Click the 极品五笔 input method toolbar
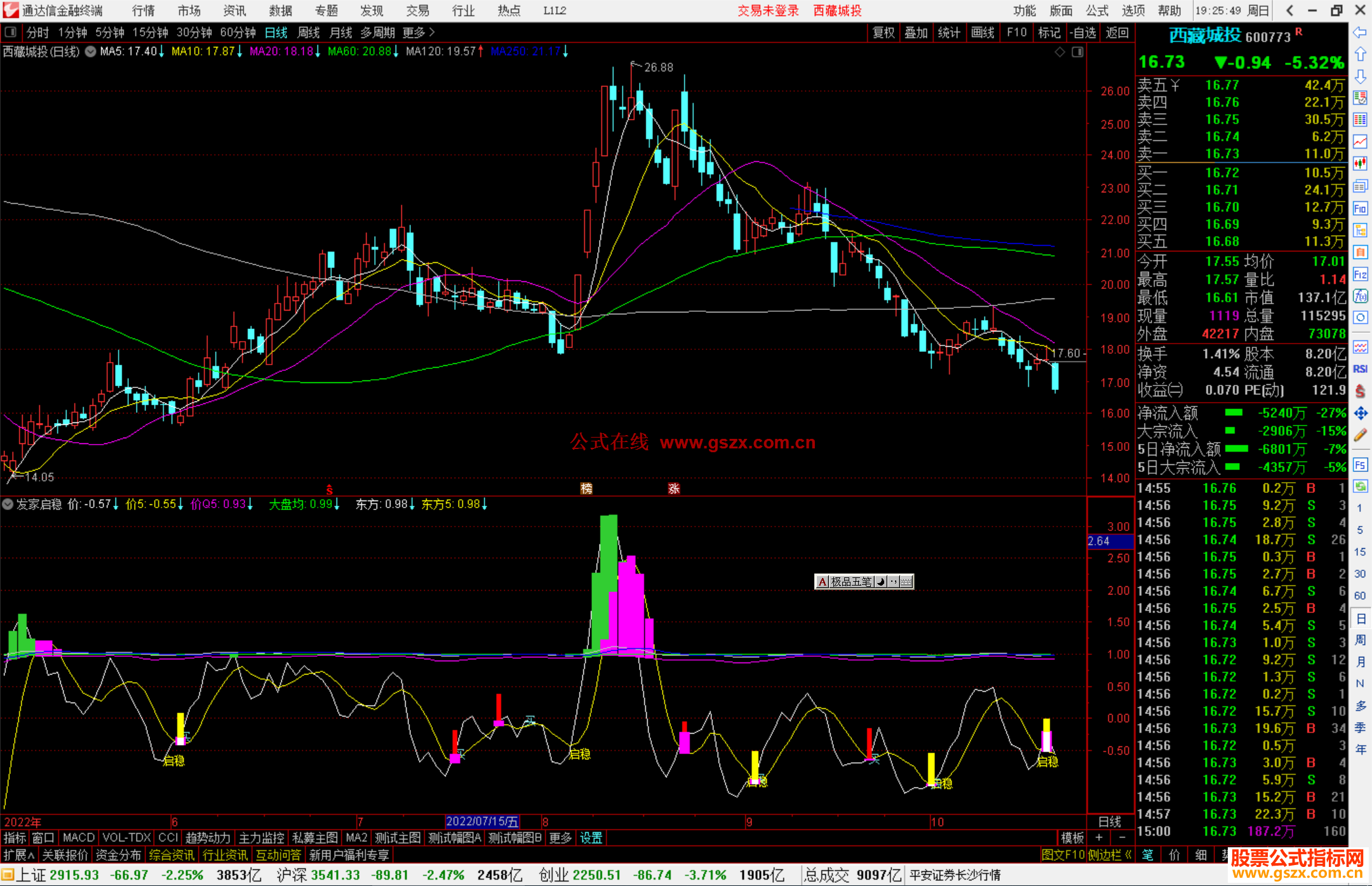The height and width of the screenshot is (886, 1372). [x=864, y=581]
